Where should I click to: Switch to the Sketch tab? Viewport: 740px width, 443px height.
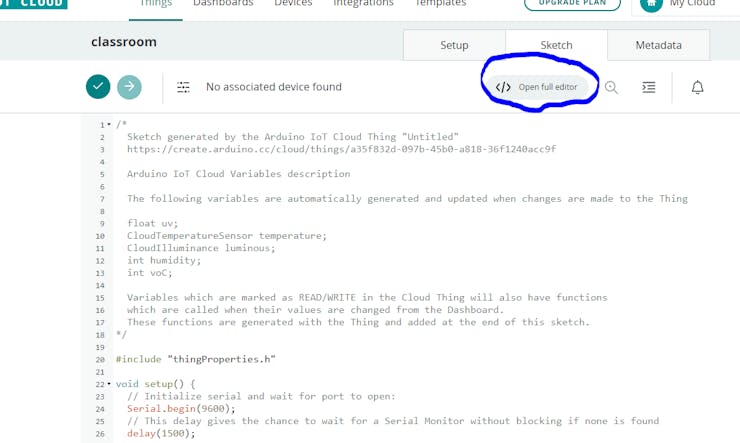pos(556,45)
